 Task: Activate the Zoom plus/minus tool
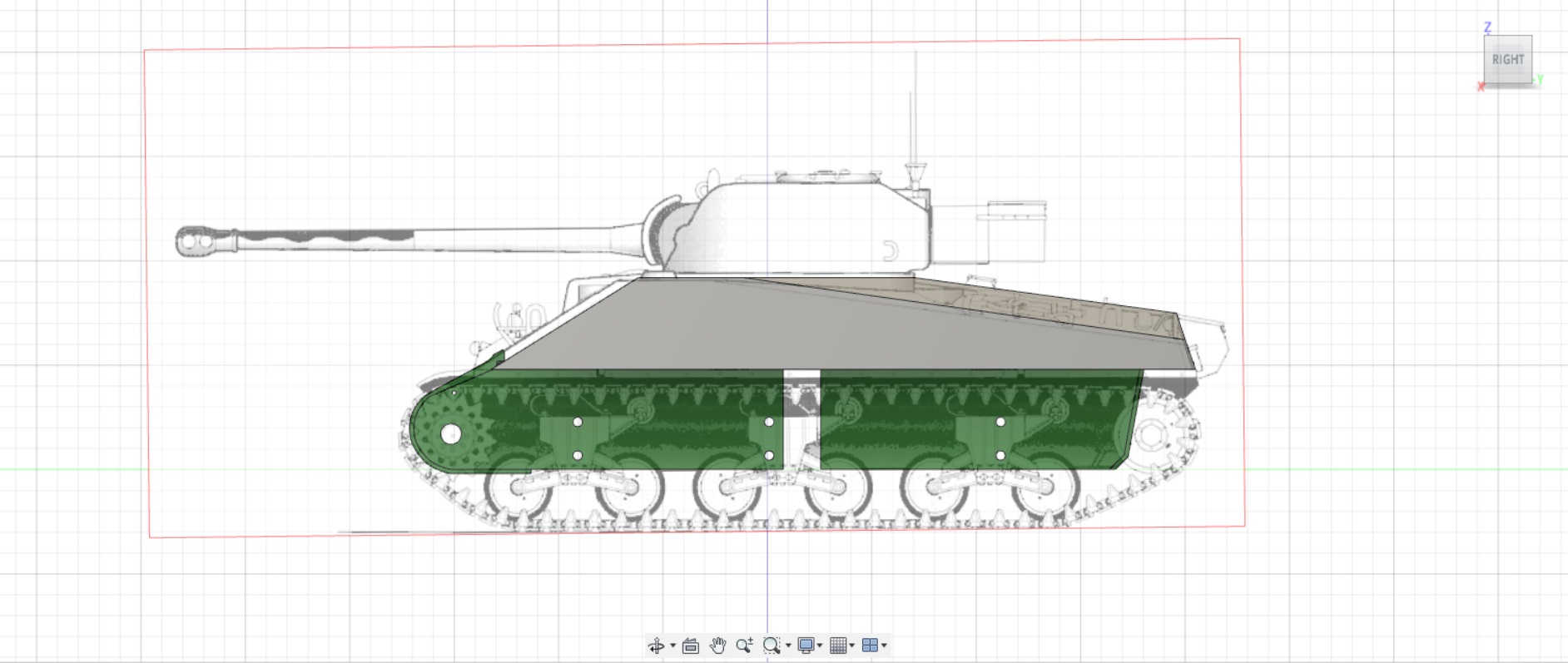point(744,646)
